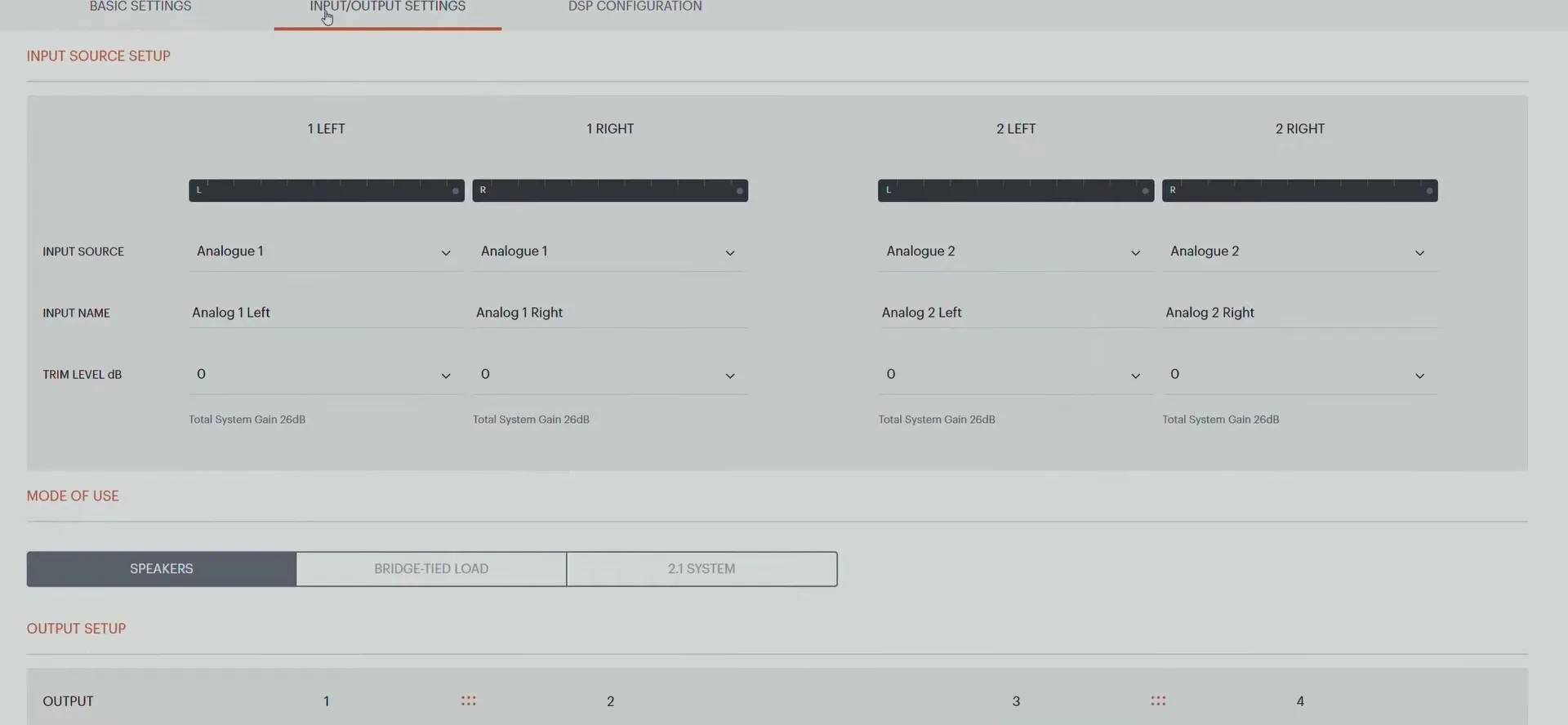Image resolution: width=1568 pixels, height=725 pixels.
Task: Expand Trim Level dropdown for 1 Right
Action: coord(610,375)
